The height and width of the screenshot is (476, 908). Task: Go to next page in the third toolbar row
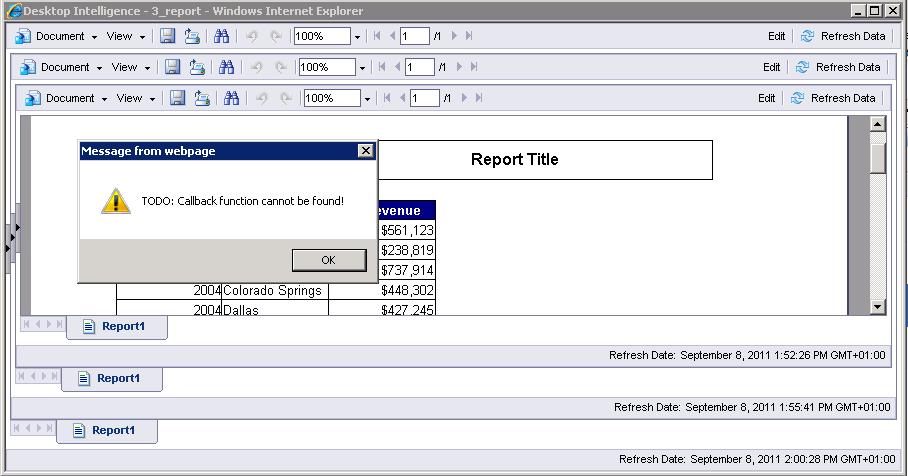point(464,98)
